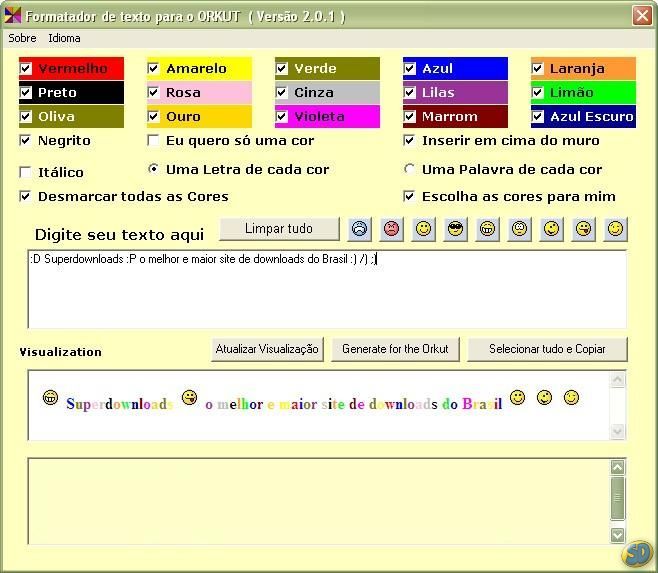The height and width of the screenshot is (573, 658).
Task: Uncheck the Verde color checkbox
Action: pos(282,68)
